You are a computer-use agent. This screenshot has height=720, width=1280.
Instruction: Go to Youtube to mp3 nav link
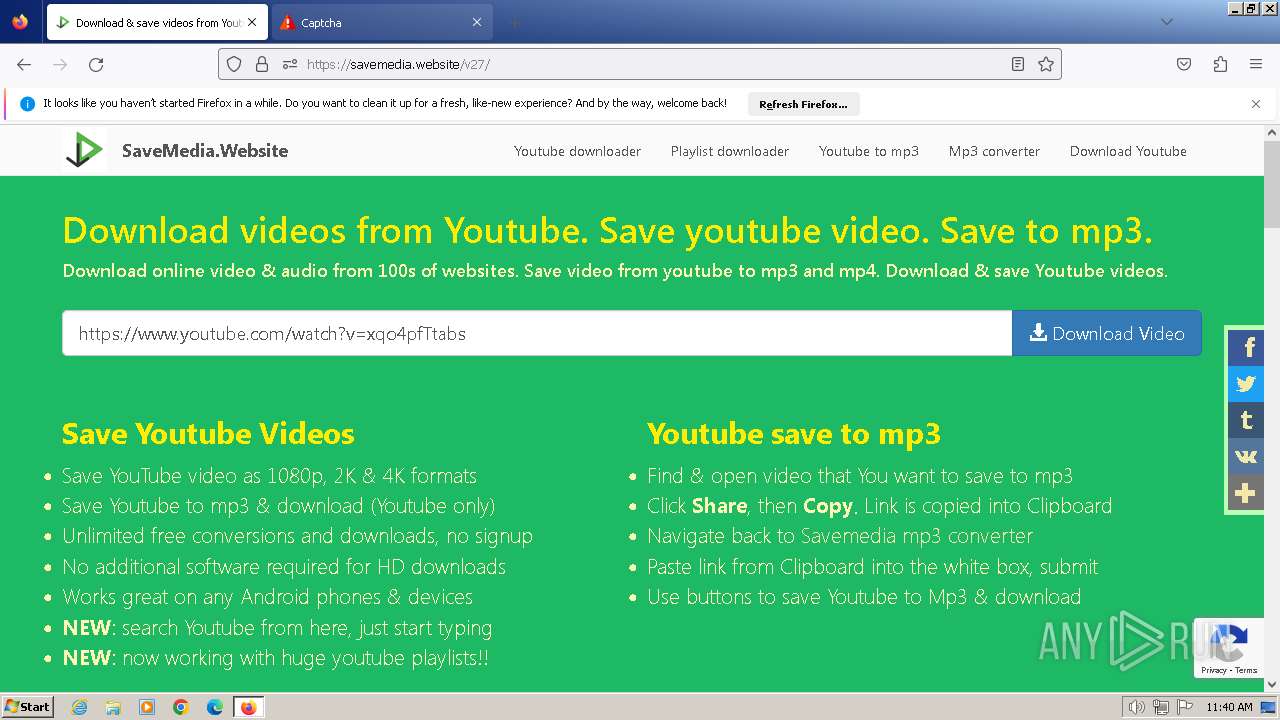869,151
